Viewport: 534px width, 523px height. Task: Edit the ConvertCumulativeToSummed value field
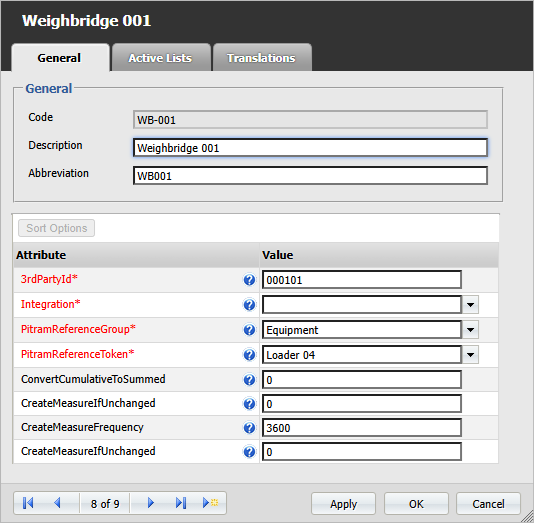point(362,380)
